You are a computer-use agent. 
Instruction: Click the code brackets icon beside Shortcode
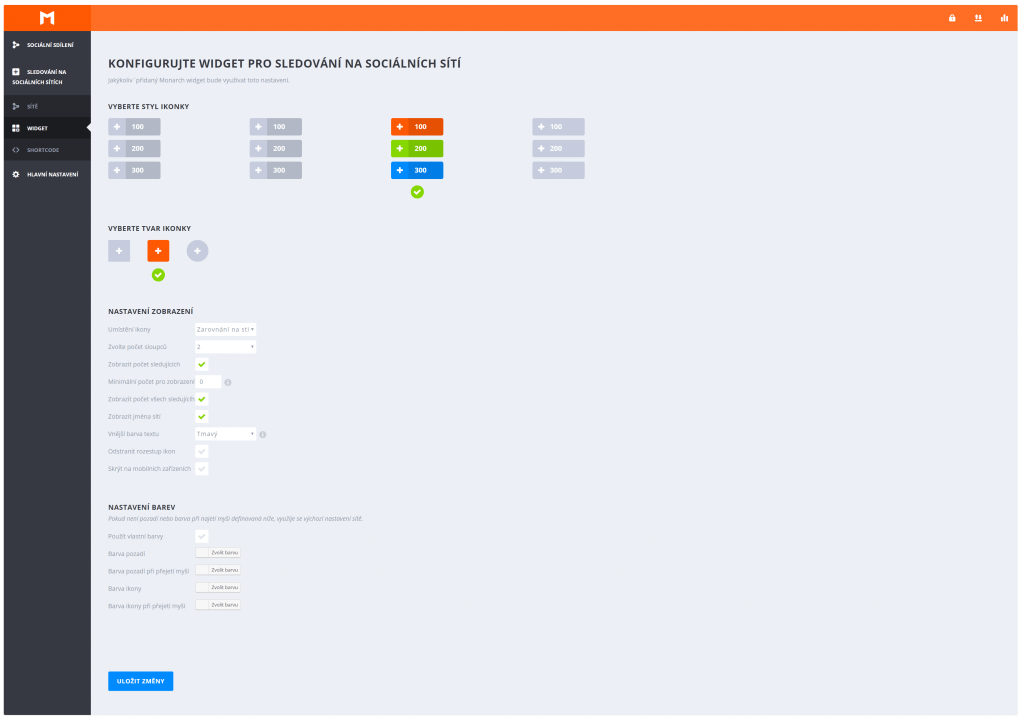coord(16,150)
